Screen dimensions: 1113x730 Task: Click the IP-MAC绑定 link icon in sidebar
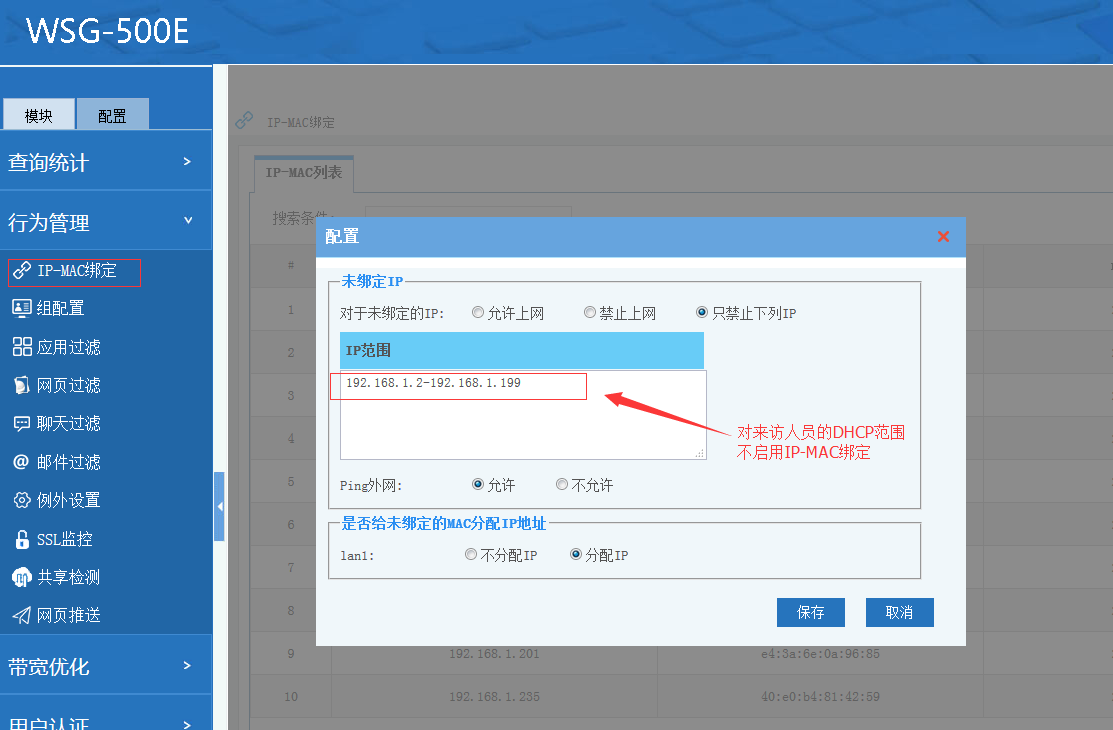tap(21, 270)
